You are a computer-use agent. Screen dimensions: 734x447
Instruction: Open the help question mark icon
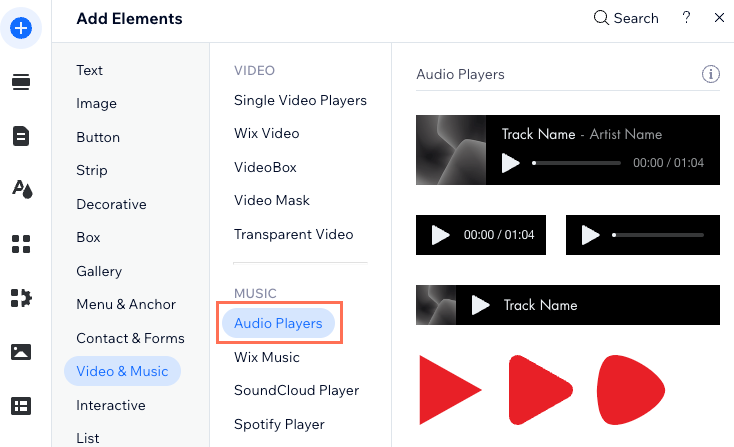(x=686, y=18)
